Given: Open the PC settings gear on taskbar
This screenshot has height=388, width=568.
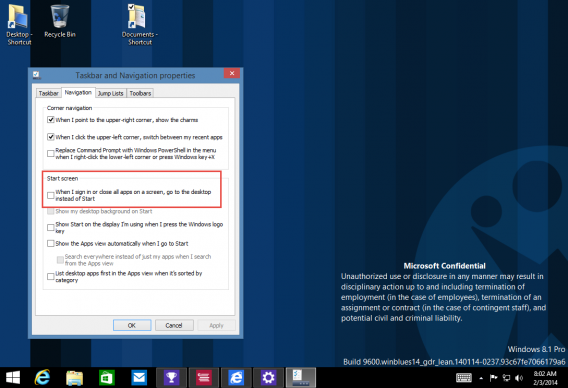Looking at the screenshot, I should pos(268,377).
